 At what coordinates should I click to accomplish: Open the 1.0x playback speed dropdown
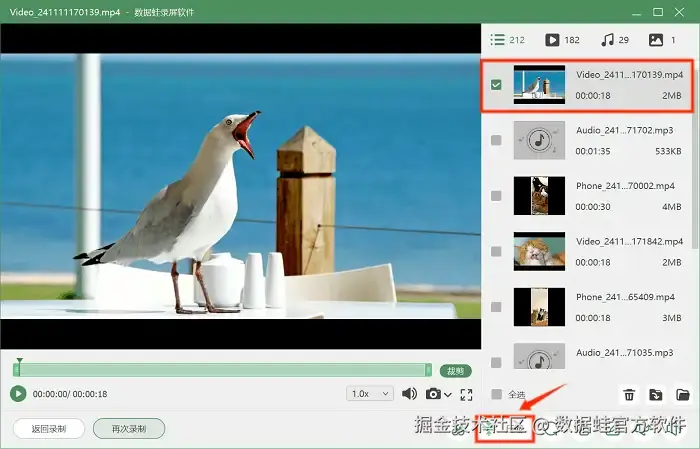click(x=370, y=394)
